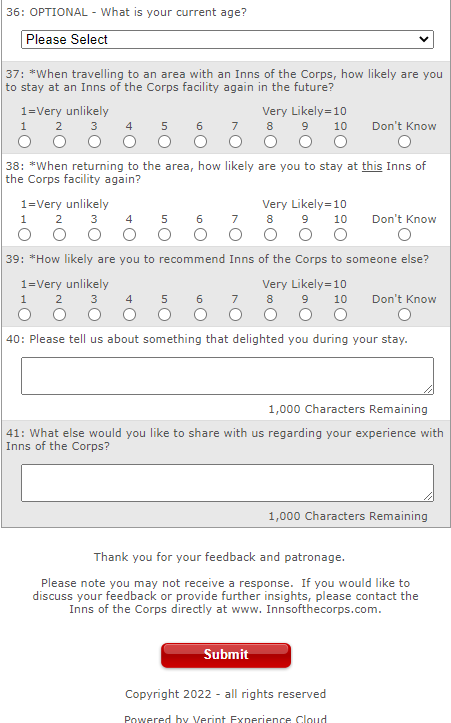
Task: Select rating 8 for question 38
Action: tap(270, 235)
